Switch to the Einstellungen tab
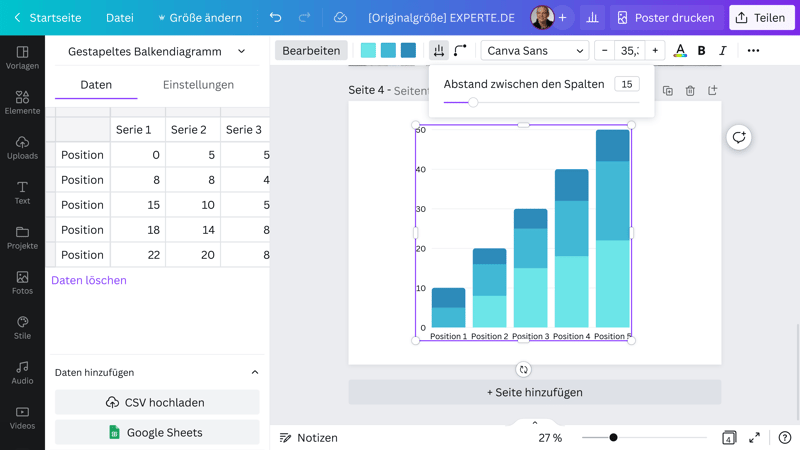This screenshot has width=800, height=450. click(x=198, y=85)
